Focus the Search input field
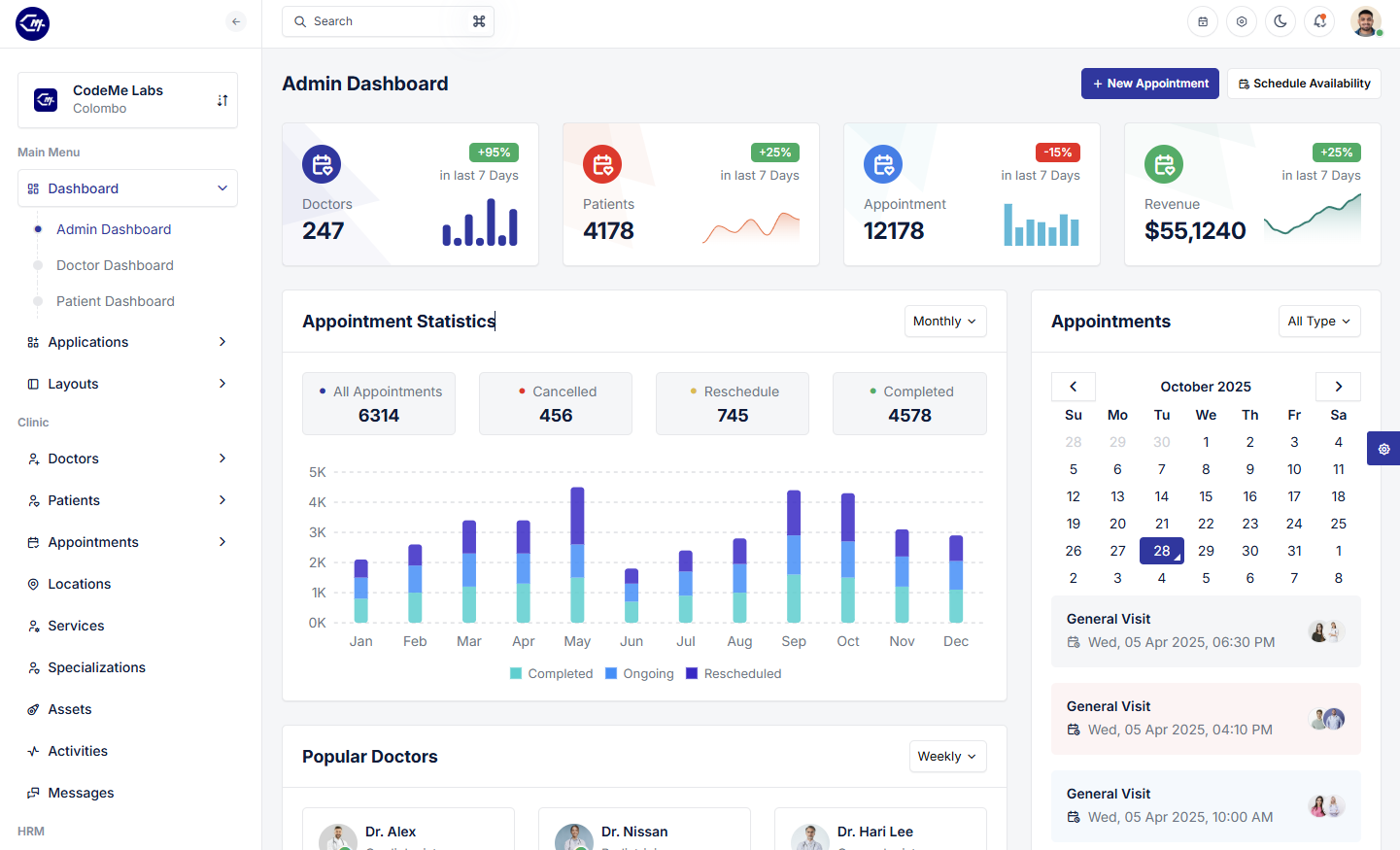Viewport: 1400px width, 850px height. click(x=388, y=21)
